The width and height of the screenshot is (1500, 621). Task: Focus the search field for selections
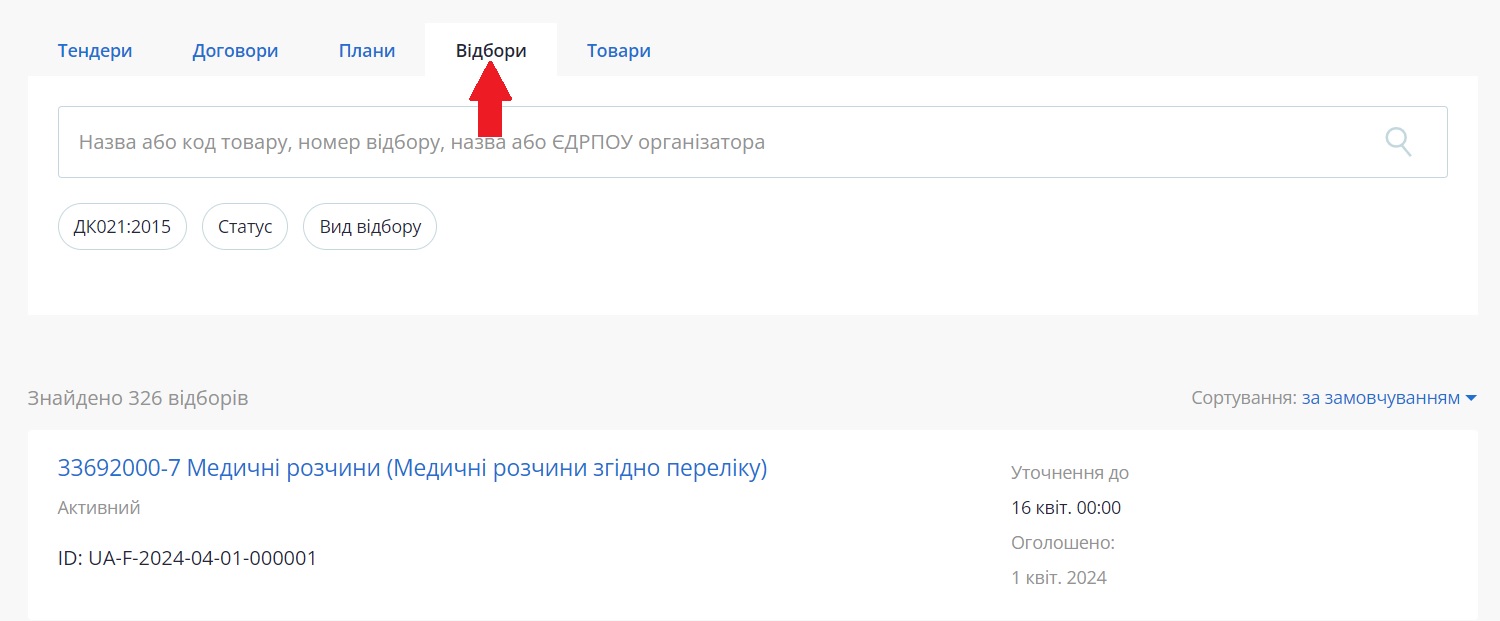(700, 142)
